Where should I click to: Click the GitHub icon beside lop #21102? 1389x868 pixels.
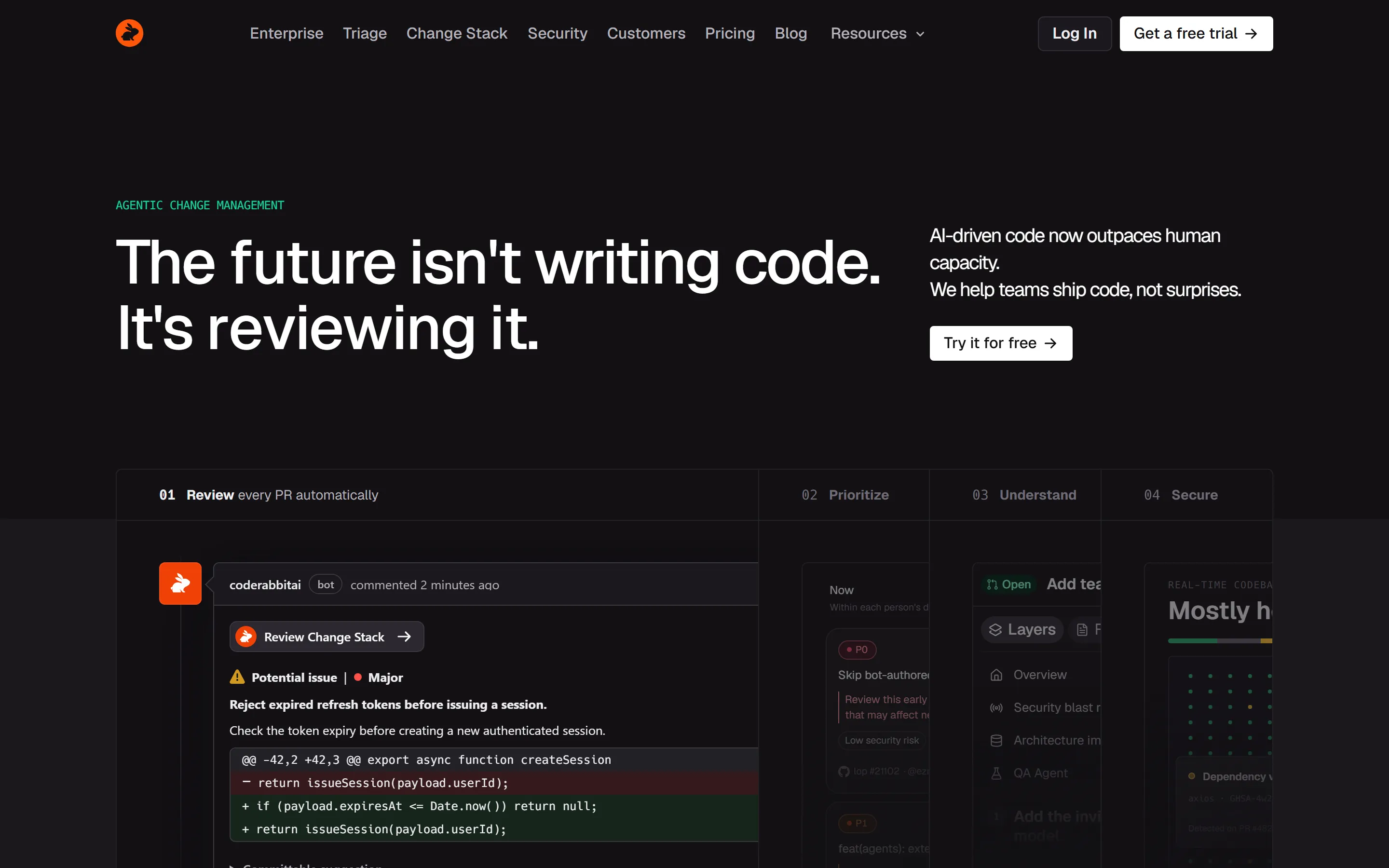point(844,772)
